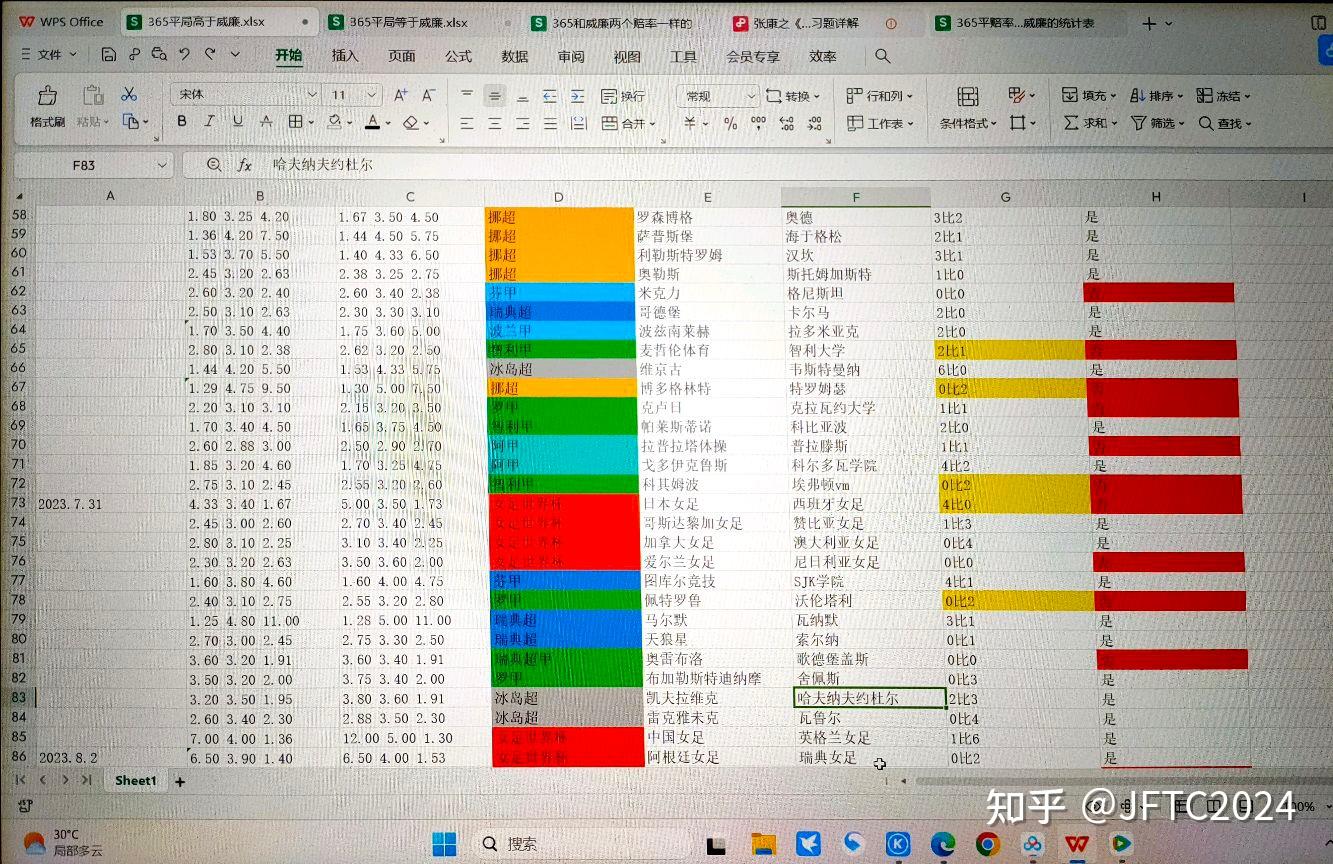Toggle top vertical alignment
This screenshot has height=864, width=1333.
click(x=467, y=96)
